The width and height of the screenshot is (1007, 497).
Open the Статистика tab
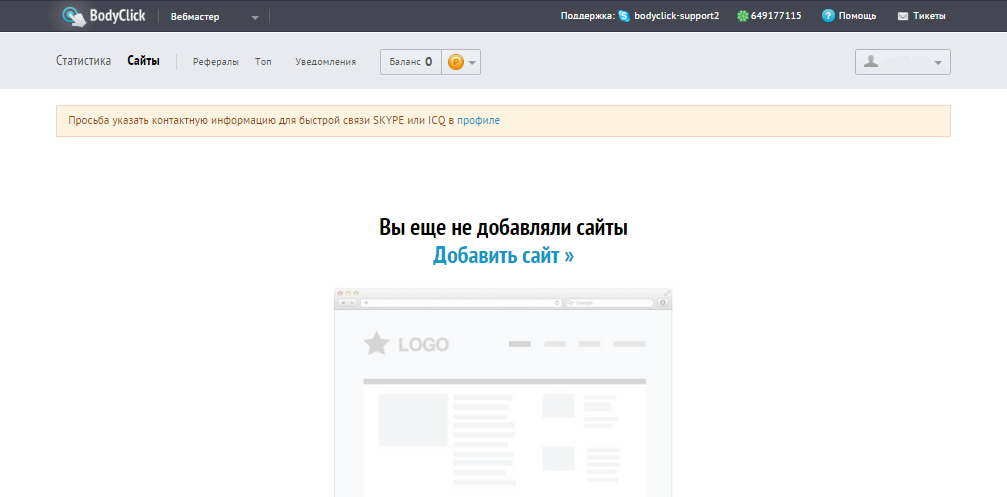click(83, 61)
